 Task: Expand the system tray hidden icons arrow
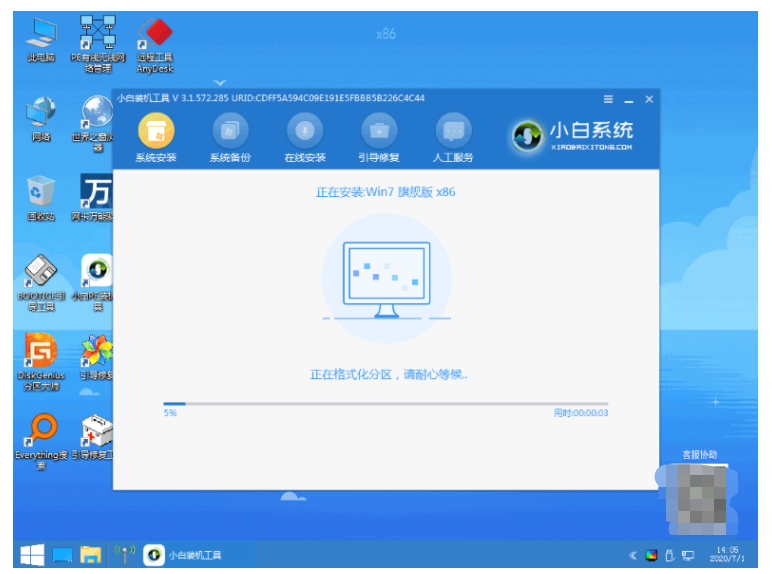pos(632,555)
